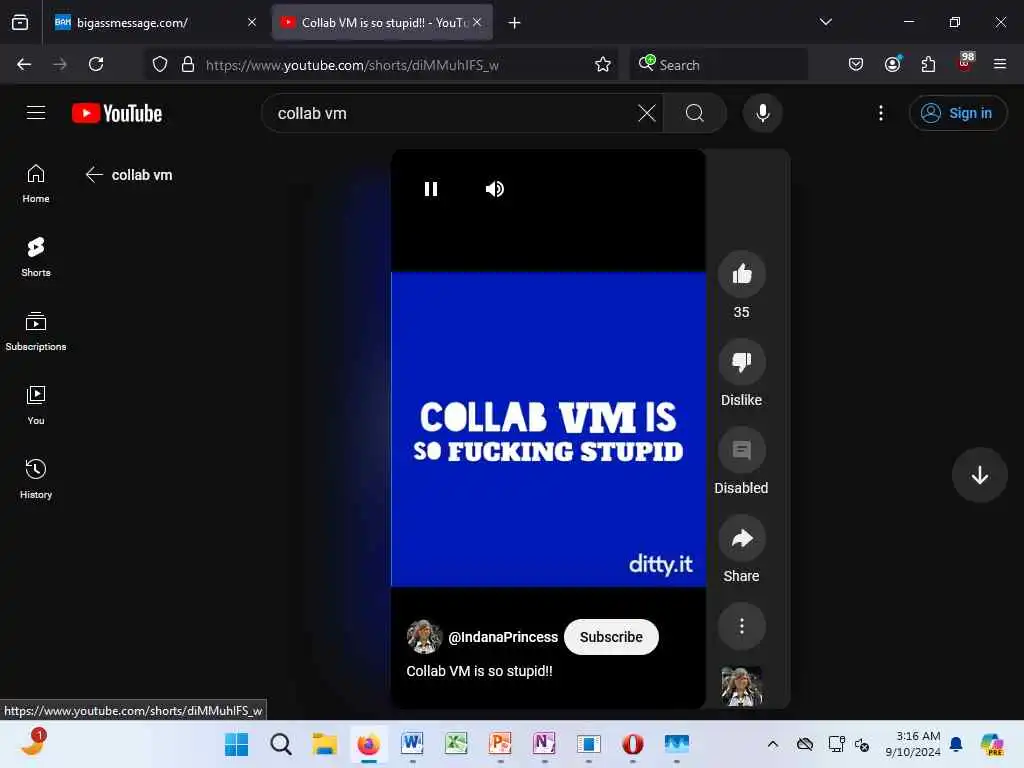Sign in to YouTube
The image size is (1024, 768).
[x=957, y=113]
